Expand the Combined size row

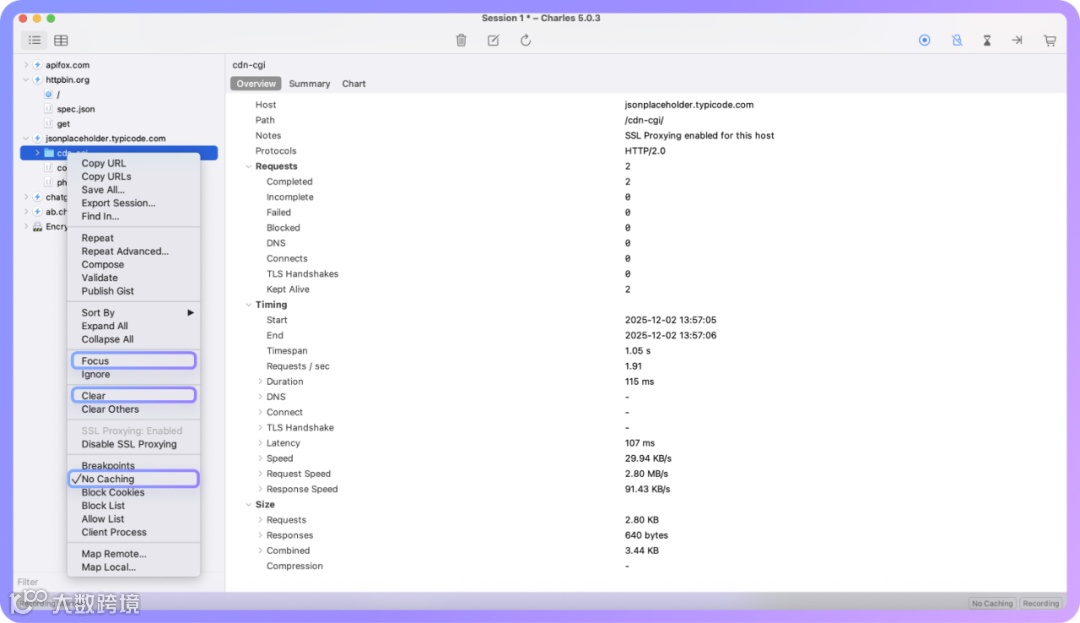pyautogui.click(x=260, y=551)
